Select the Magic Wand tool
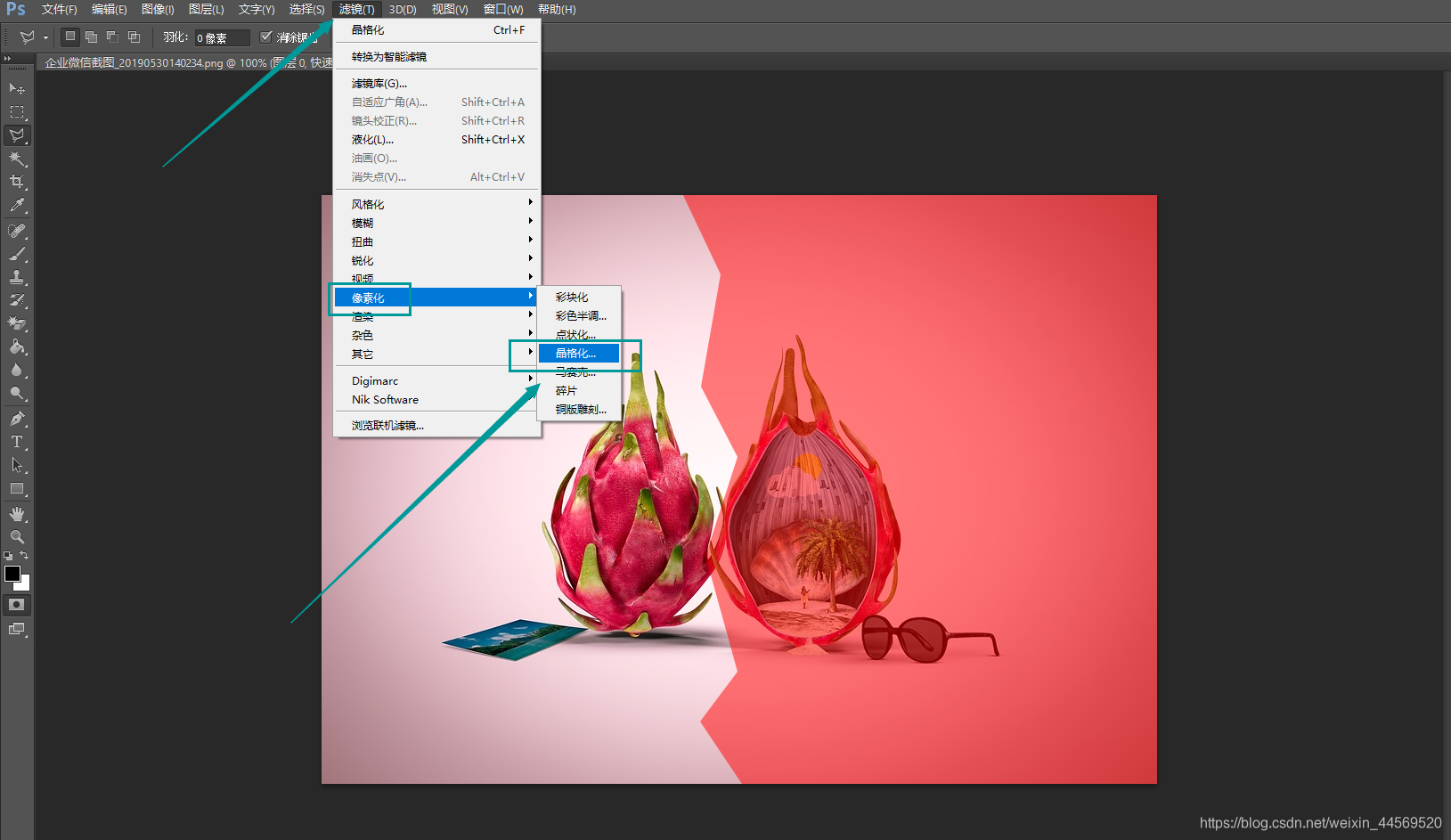 pos(17,159)
